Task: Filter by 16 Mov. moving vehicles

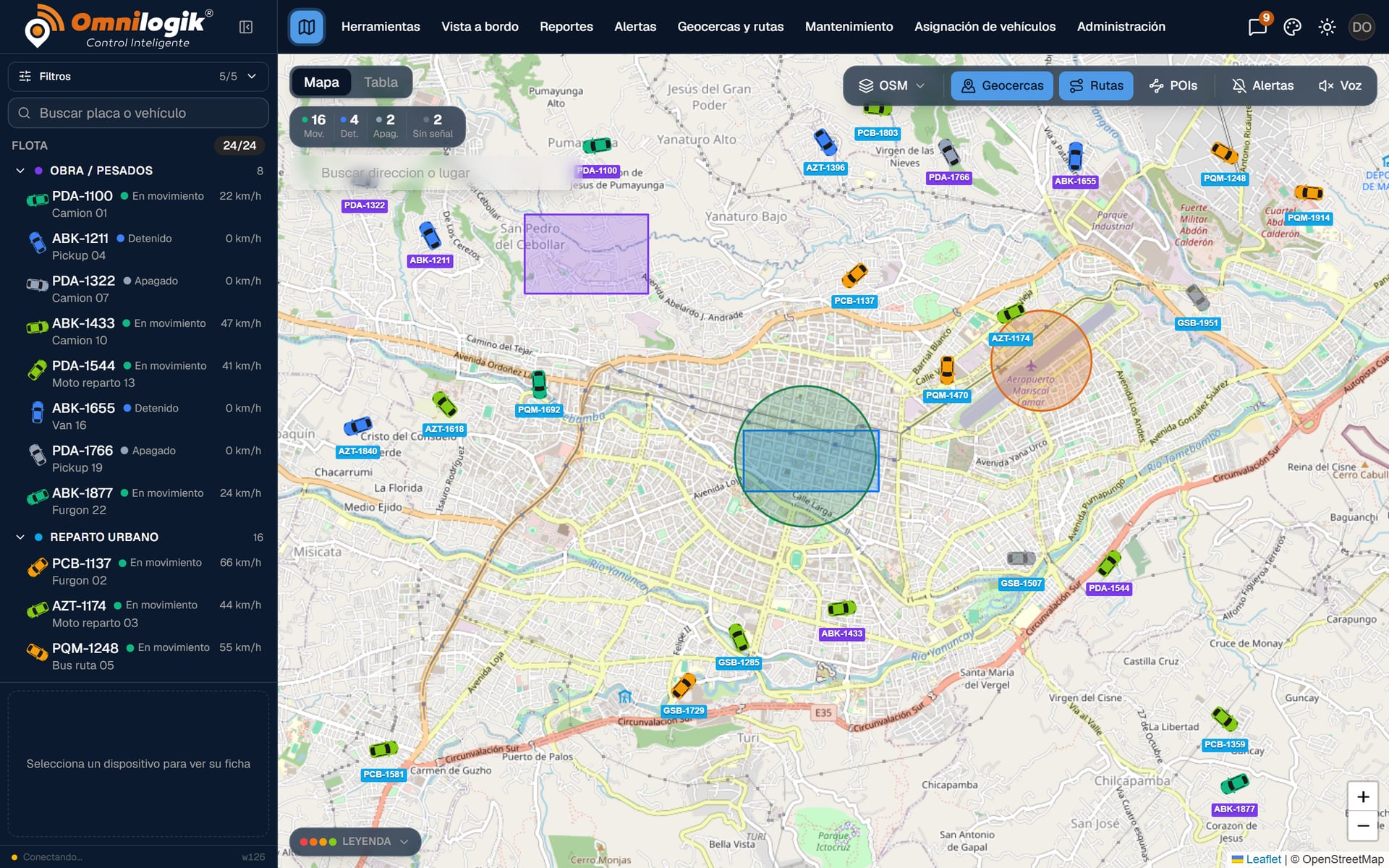Action: 313,126
